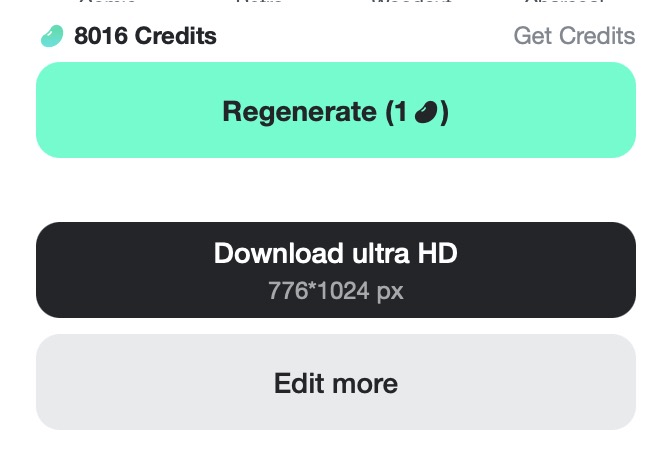This screenshot has width=662, height=464.
Task: Click the teal bean credits icon
Action: [52, 36]
